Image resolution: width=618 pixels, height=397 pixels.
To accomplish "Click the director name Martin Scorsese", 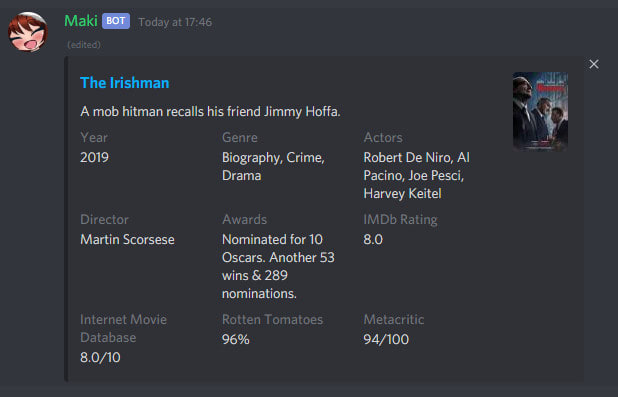I will [x=127, y=239].
